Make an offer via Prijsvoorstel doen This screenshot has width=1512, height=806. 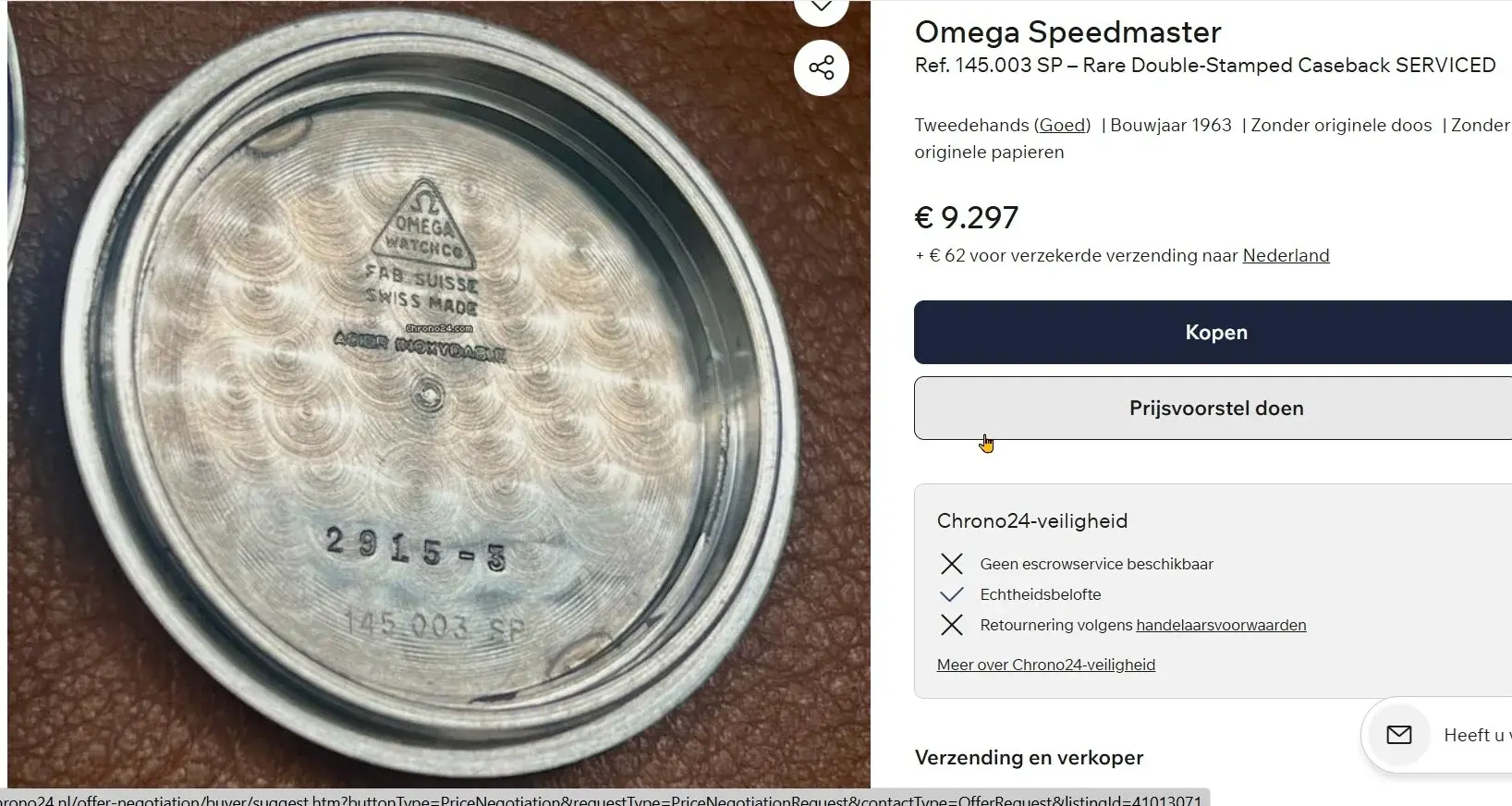[x=1213, y=408]
